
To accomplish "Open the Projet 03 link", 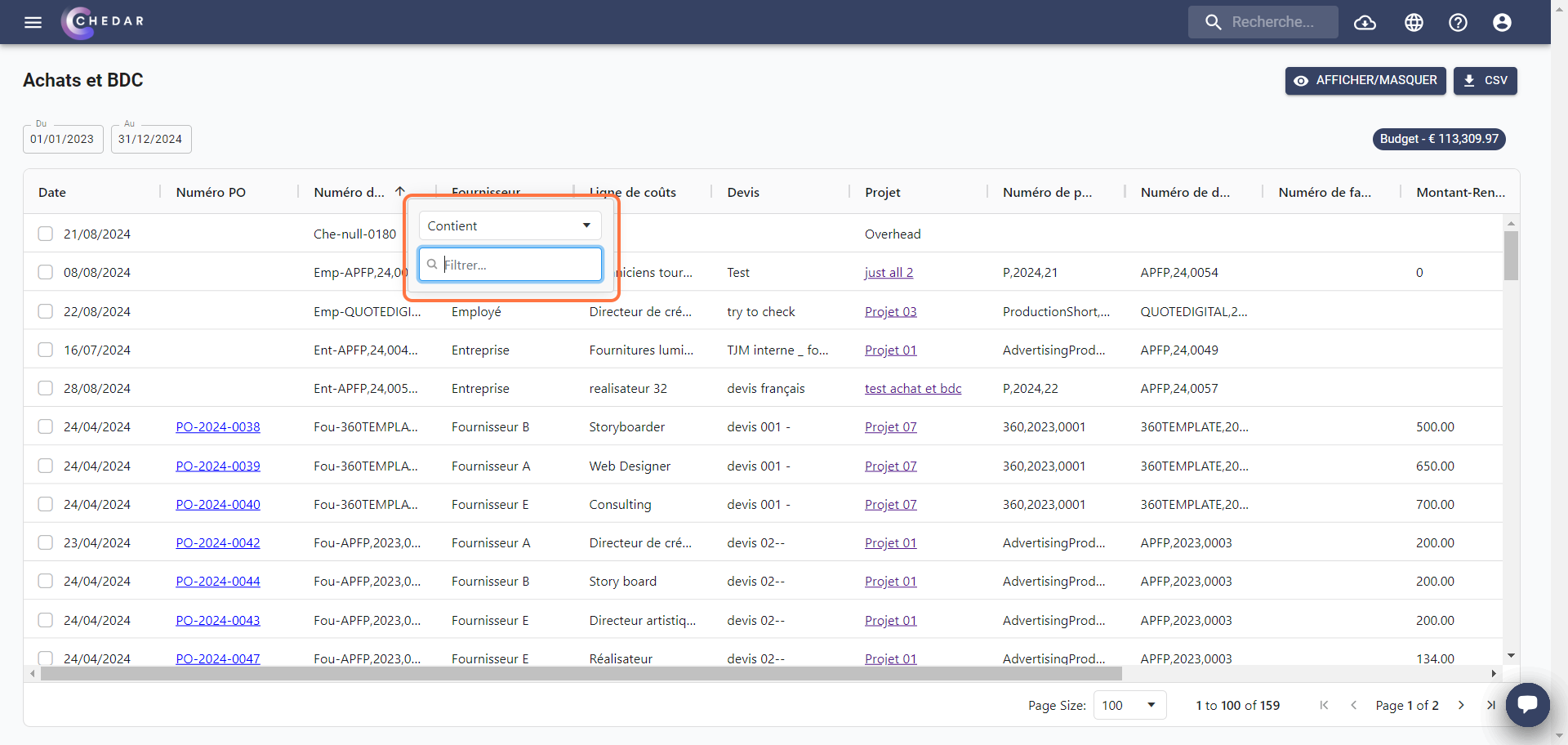I will 890,311.
